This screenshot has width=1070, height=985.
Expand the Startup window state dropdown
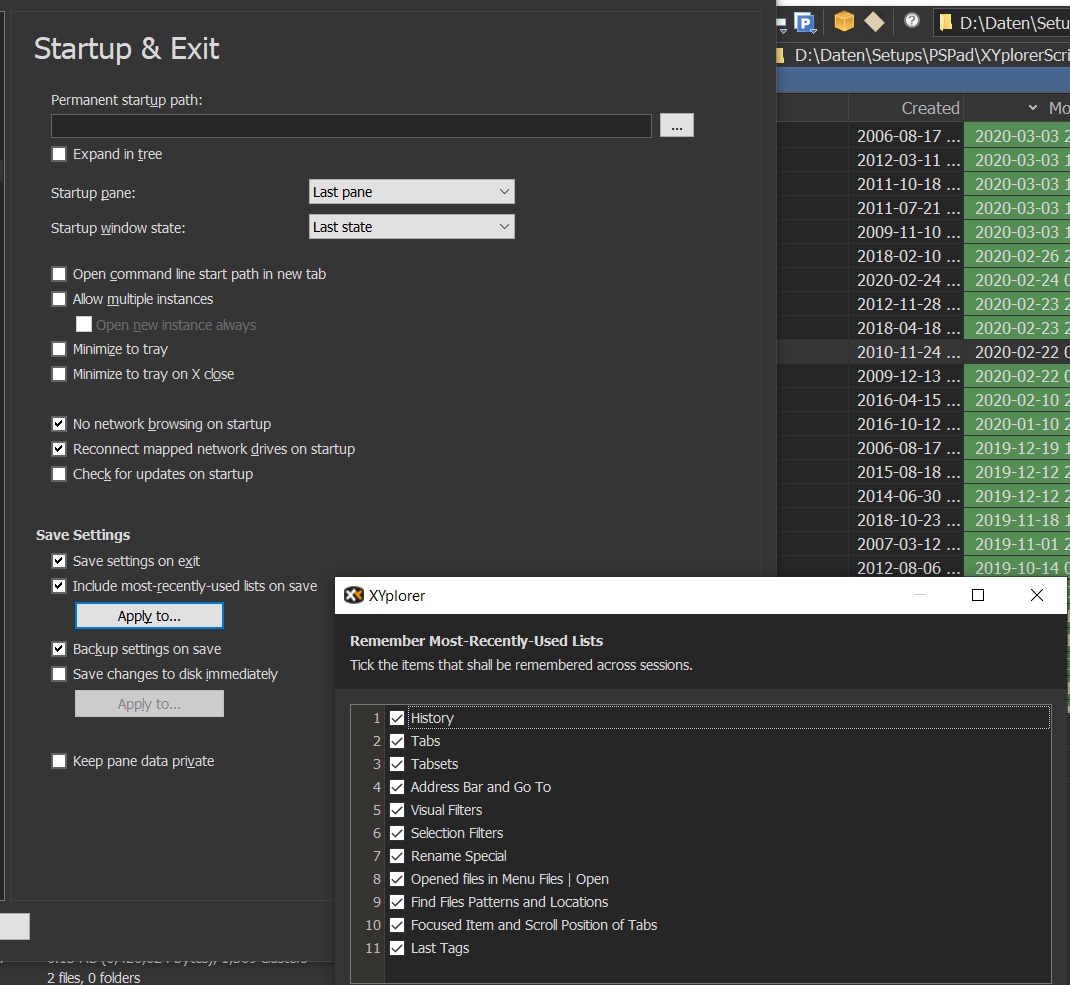click(x=412, y=227)
